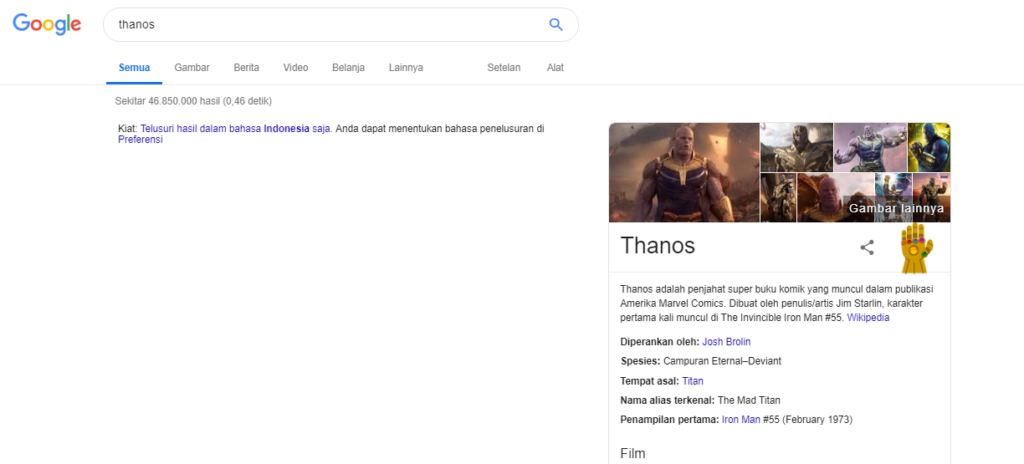The width and height of the screenshot is (1024, 464).
Task: Open the Alat search tools
Action: (x=555, y=67)
